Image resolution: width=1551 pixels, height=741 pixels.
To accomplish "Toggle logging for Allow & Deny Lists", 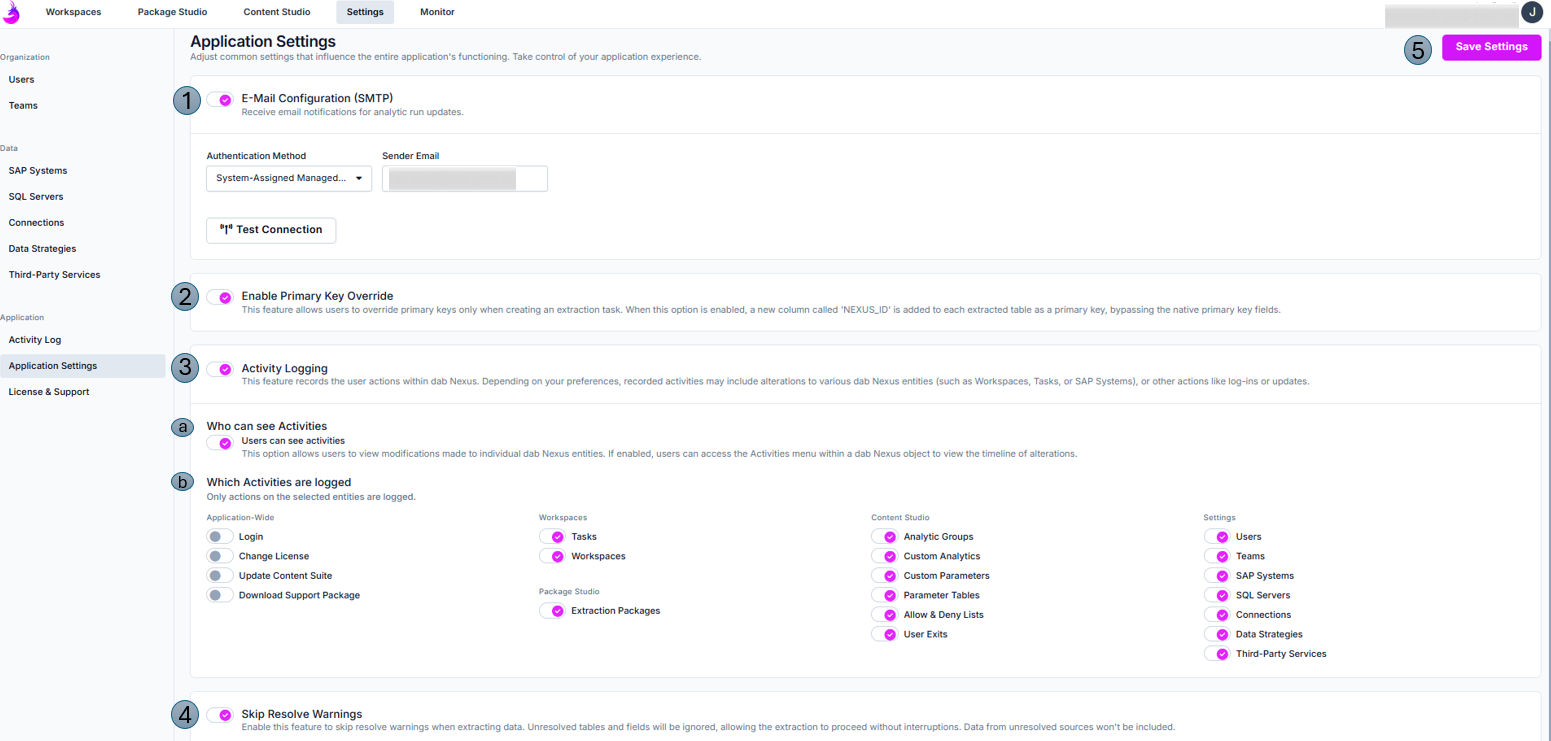I will (884, 615).
